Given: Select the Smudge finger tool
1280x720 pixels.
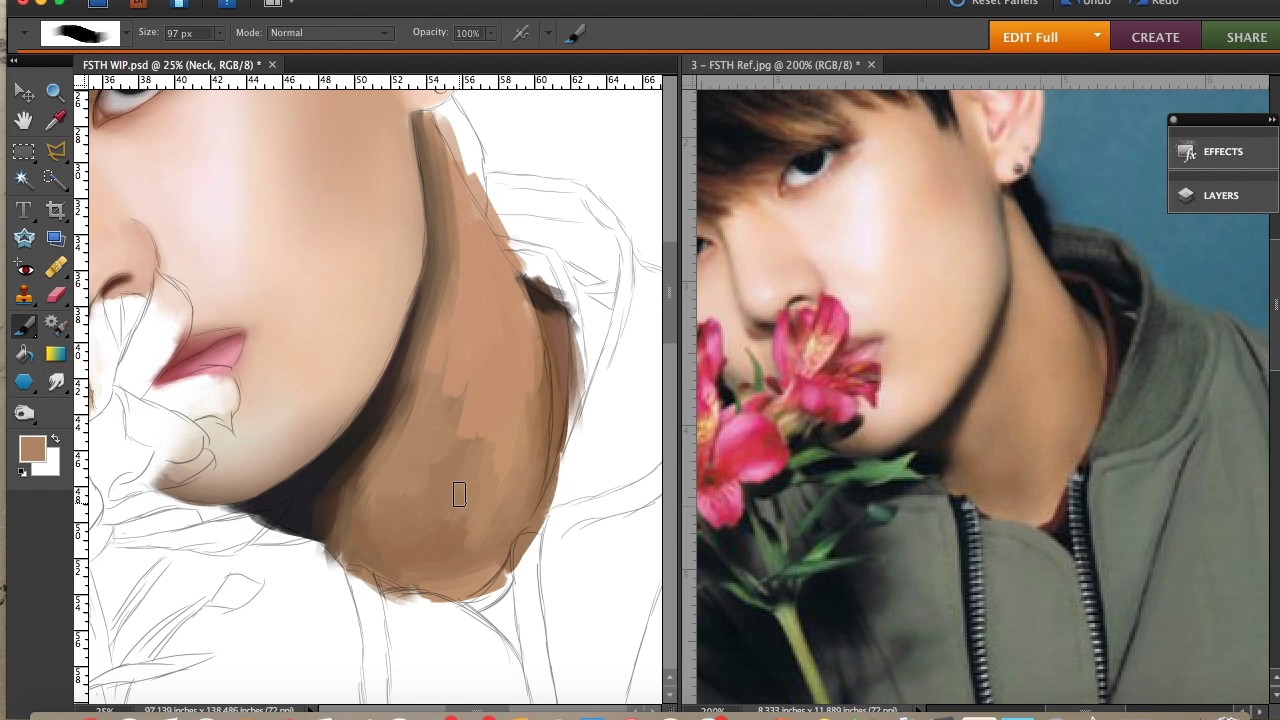Looking at the screenshot, I should point(55,382).
